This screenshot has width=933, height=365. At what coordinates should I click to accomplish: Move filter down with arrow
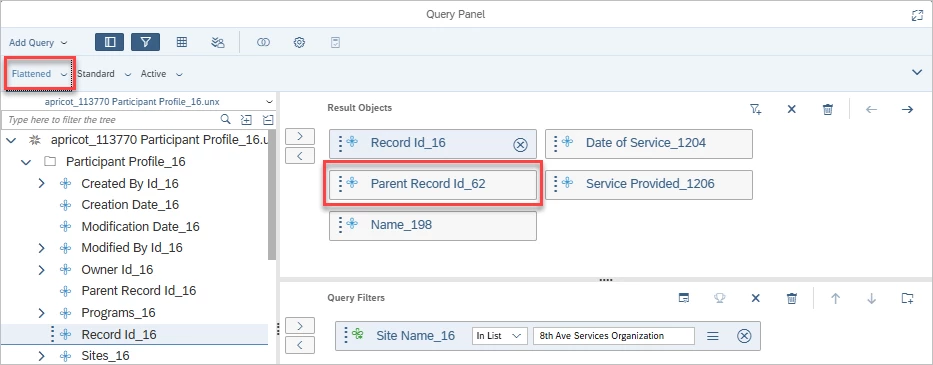click(872, 298)
